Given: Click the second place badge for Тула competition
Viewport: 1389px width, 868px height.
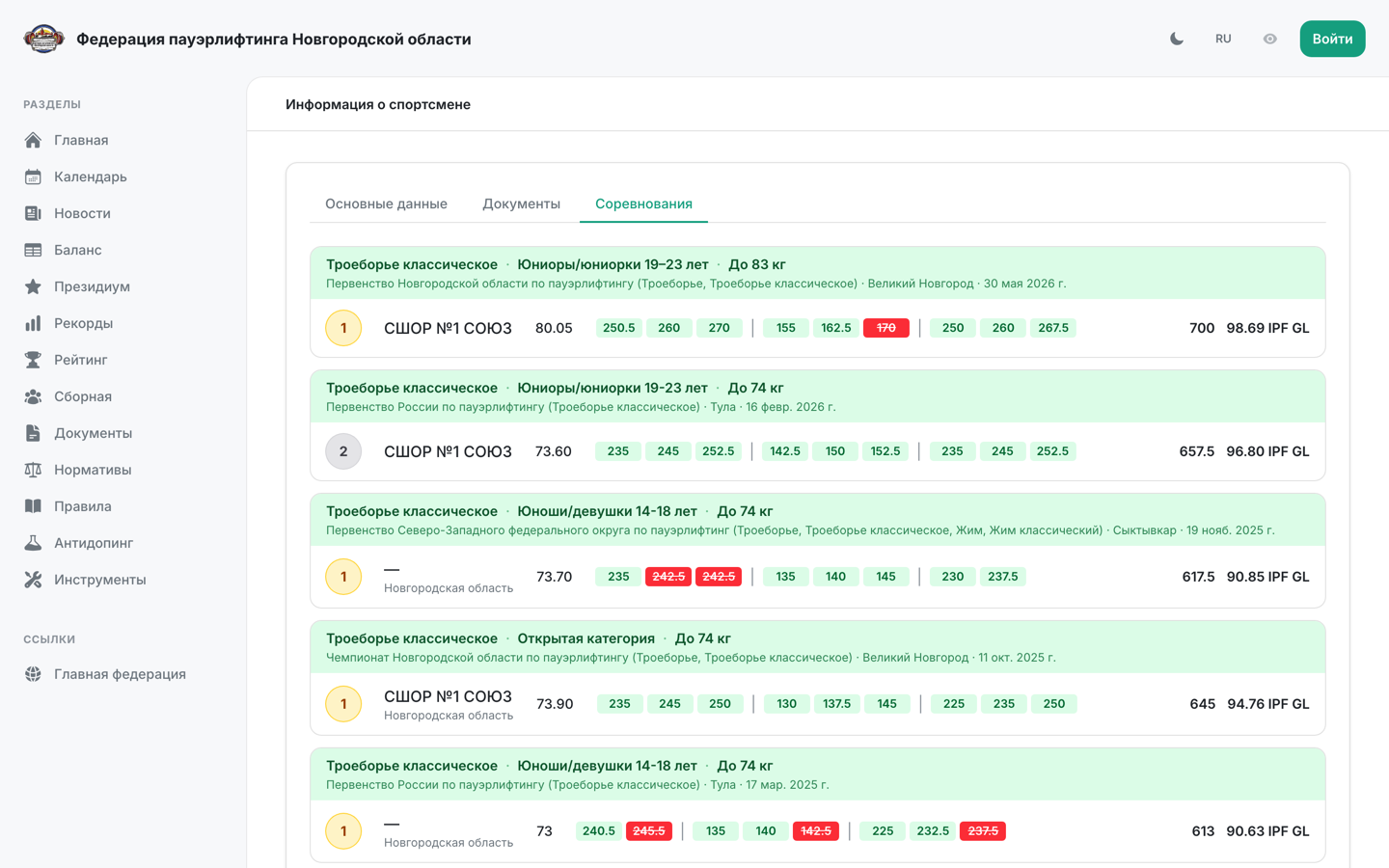Looking at the screenshot, I should (x=343, y=451).
